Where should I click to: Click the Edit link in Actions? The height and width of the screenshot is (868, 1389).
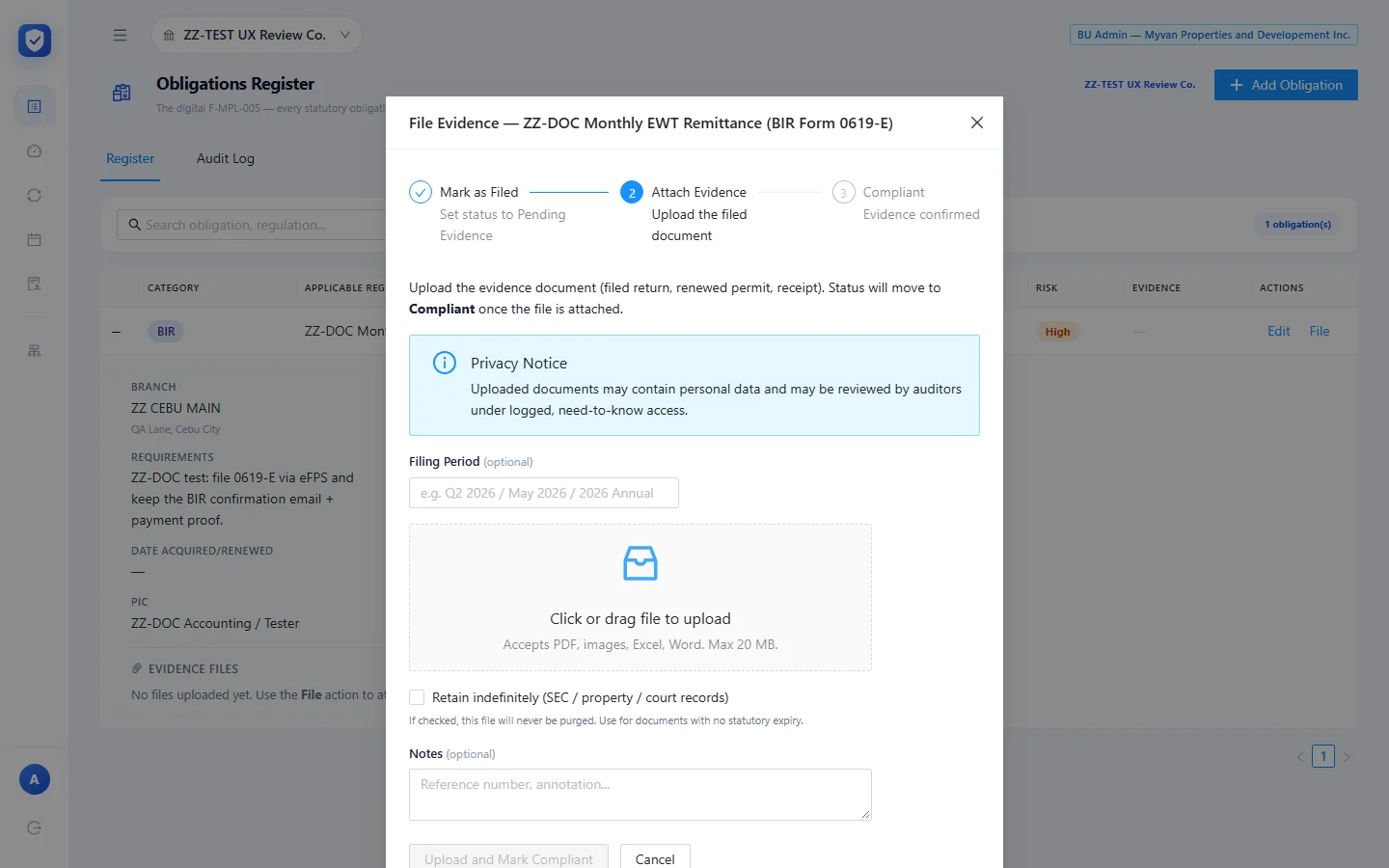[x=1279, y=331]
